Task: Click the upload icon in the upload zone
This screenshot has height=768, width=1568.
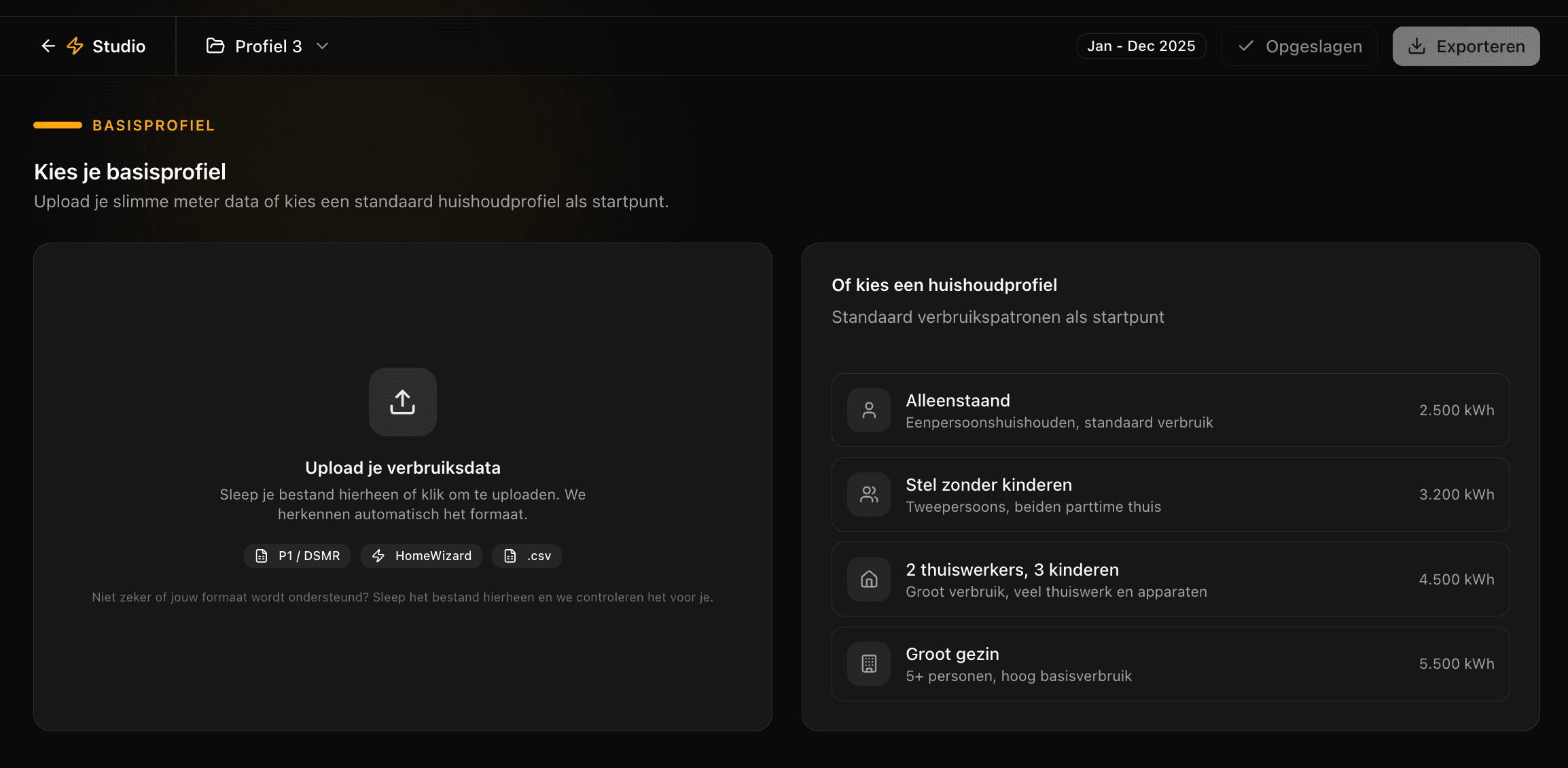Action: point(402,402)
